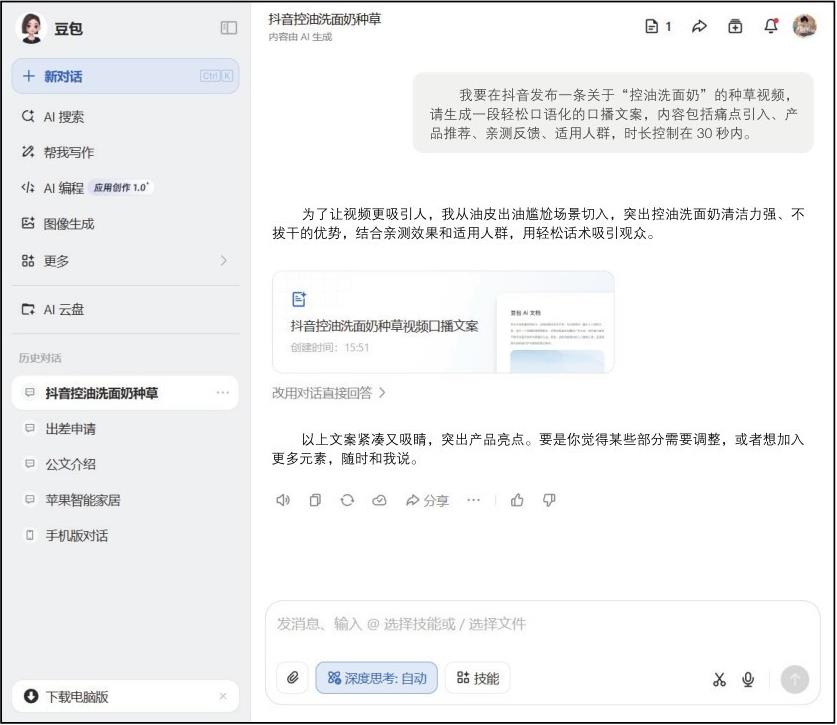Start voice input with microphone icon
The height and width of the screenshot is (725, 837).
(748, 680)
